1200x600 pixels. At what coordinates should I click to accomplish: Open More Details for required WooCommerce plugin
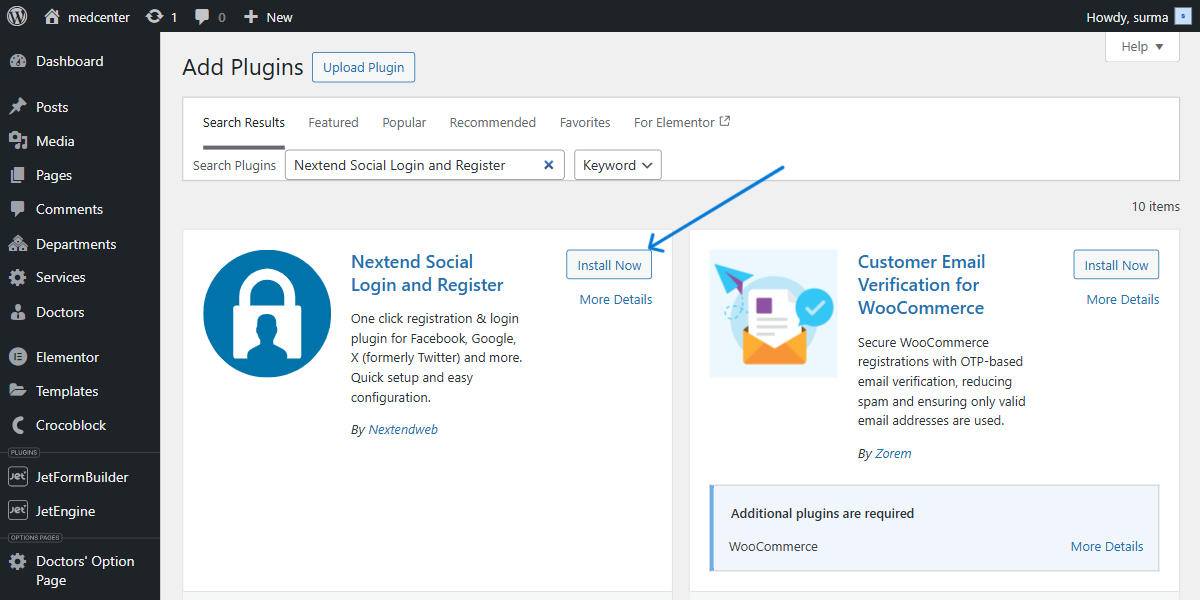(x=1107, y=546)
